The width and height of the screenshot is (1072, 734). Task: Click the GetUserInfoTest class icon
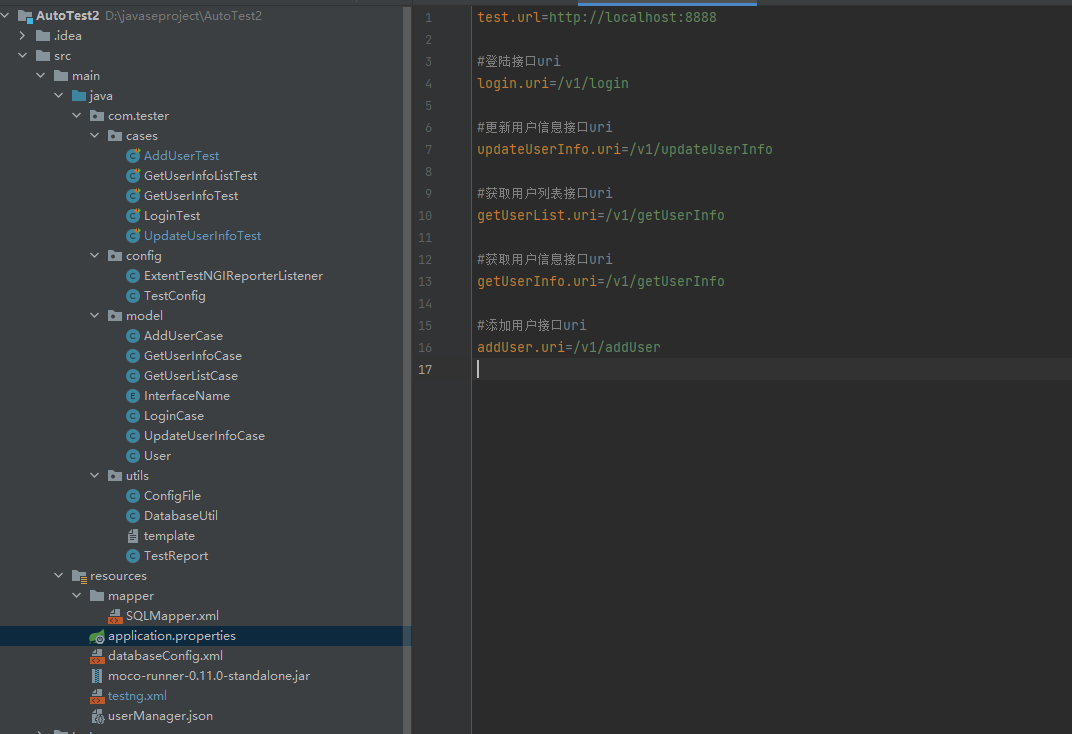point(133,195)
